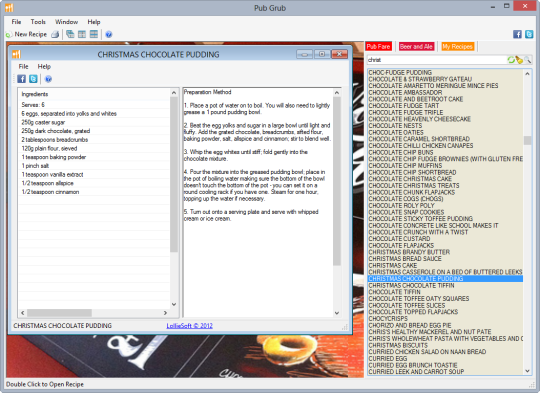
Task: Click the ingredients vertical scrollbar down arrow
Action: click(174, 304)
